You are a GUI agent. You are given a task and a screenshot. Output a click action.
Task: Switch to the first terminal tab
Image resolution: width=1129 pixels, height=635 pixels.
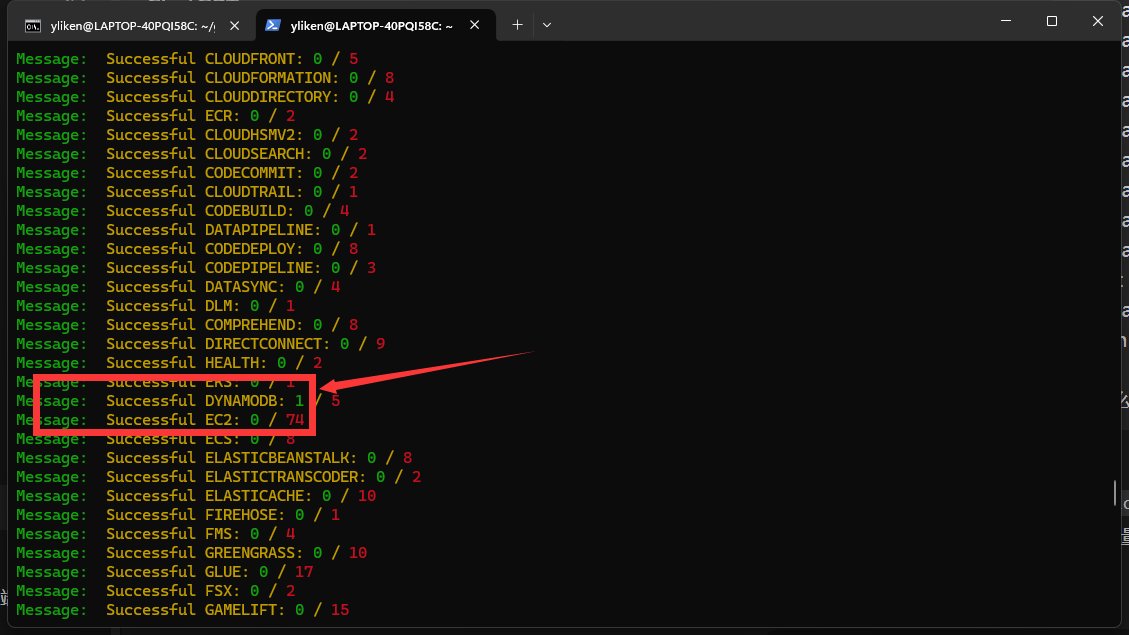pos(130,25)
